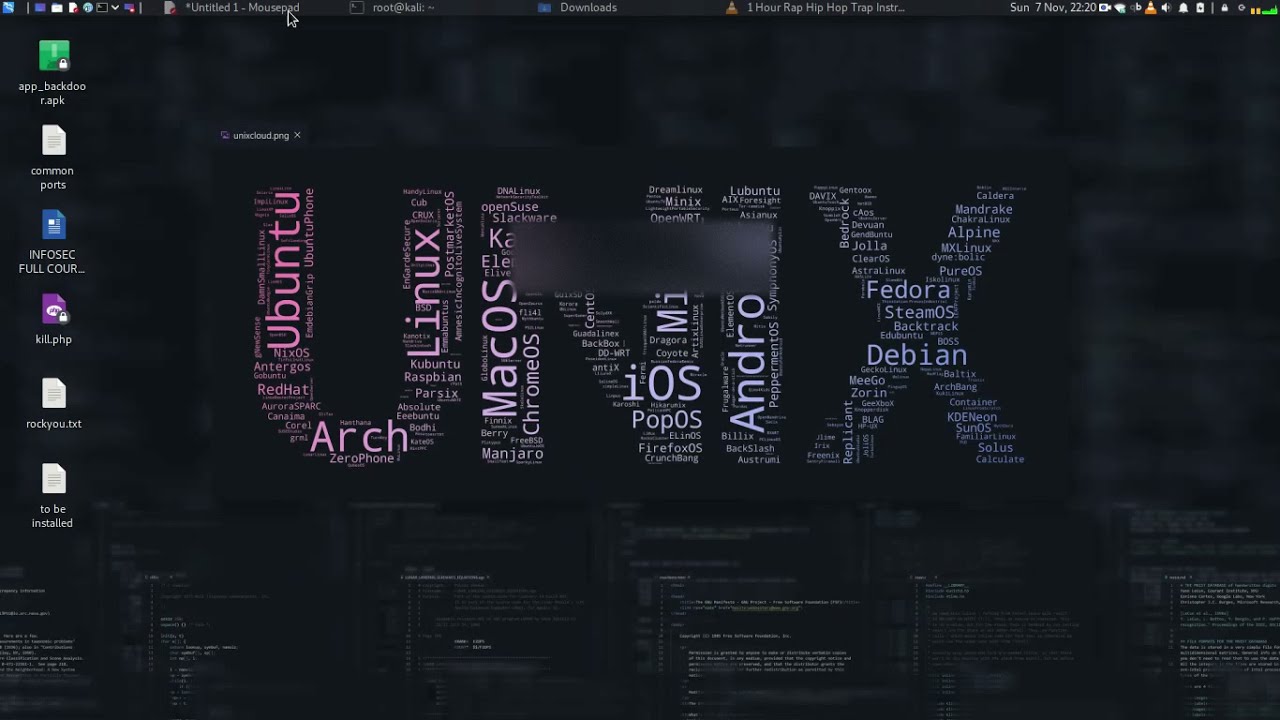Select the app_backdoor.apk desktop file
This screenshot has height=720, width=1280.
53,73
